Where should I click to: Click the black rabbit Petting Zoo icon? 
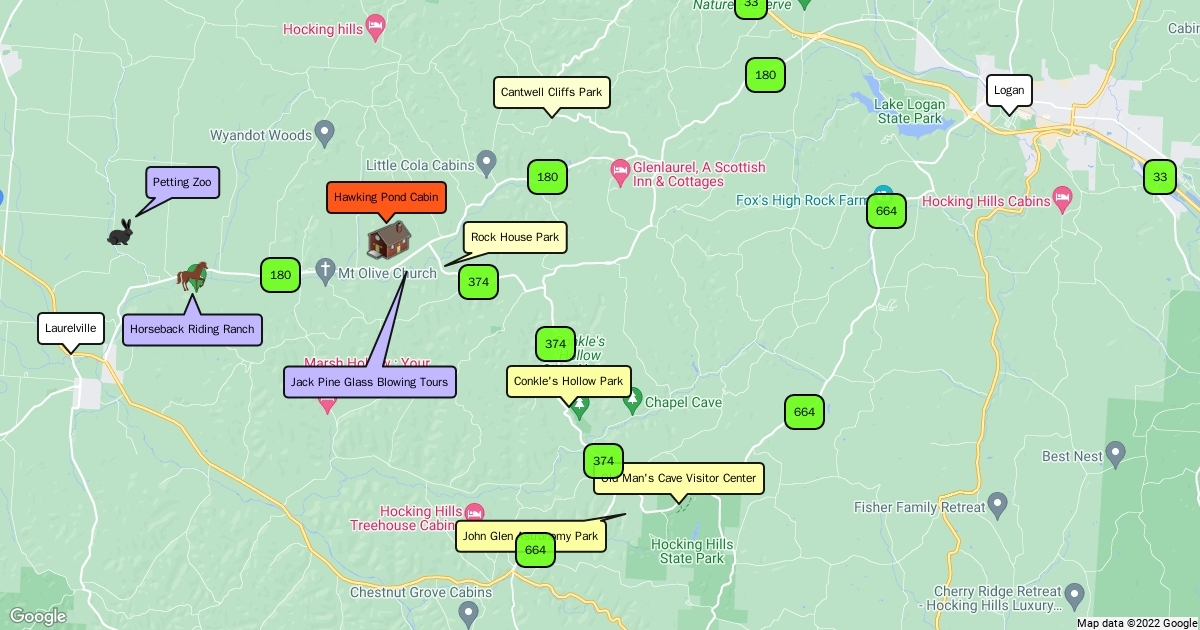[120, 232]
